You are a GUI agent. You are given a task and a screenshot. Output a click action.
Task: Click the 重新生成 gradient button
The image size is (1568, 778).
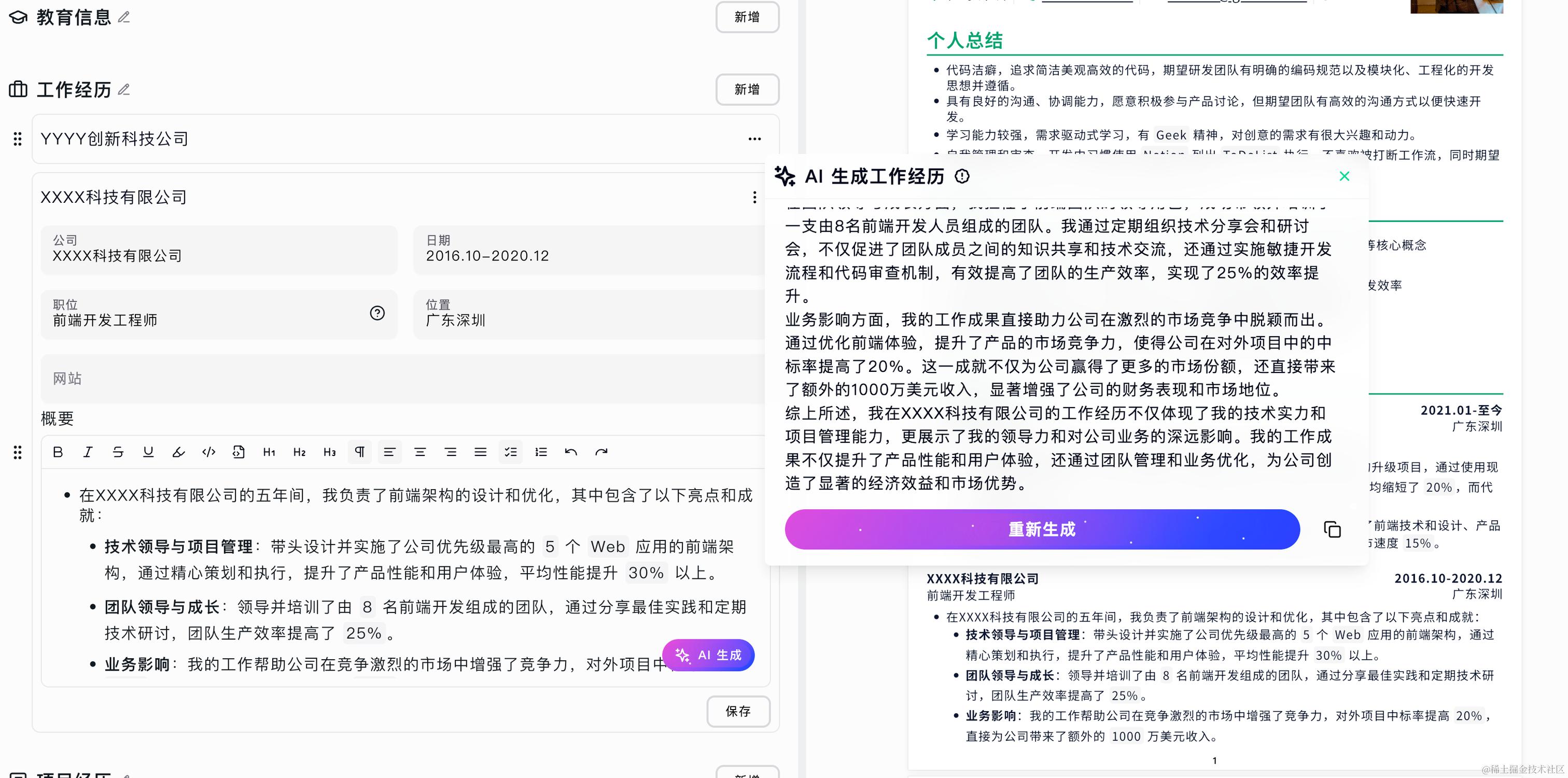point(1042,530)
